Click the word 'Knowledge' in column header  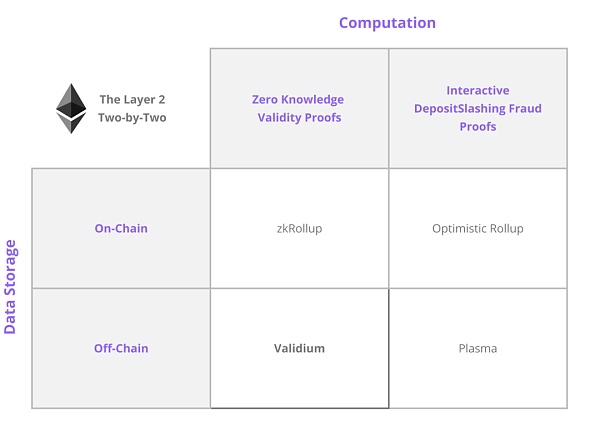[x=316, y=99]
